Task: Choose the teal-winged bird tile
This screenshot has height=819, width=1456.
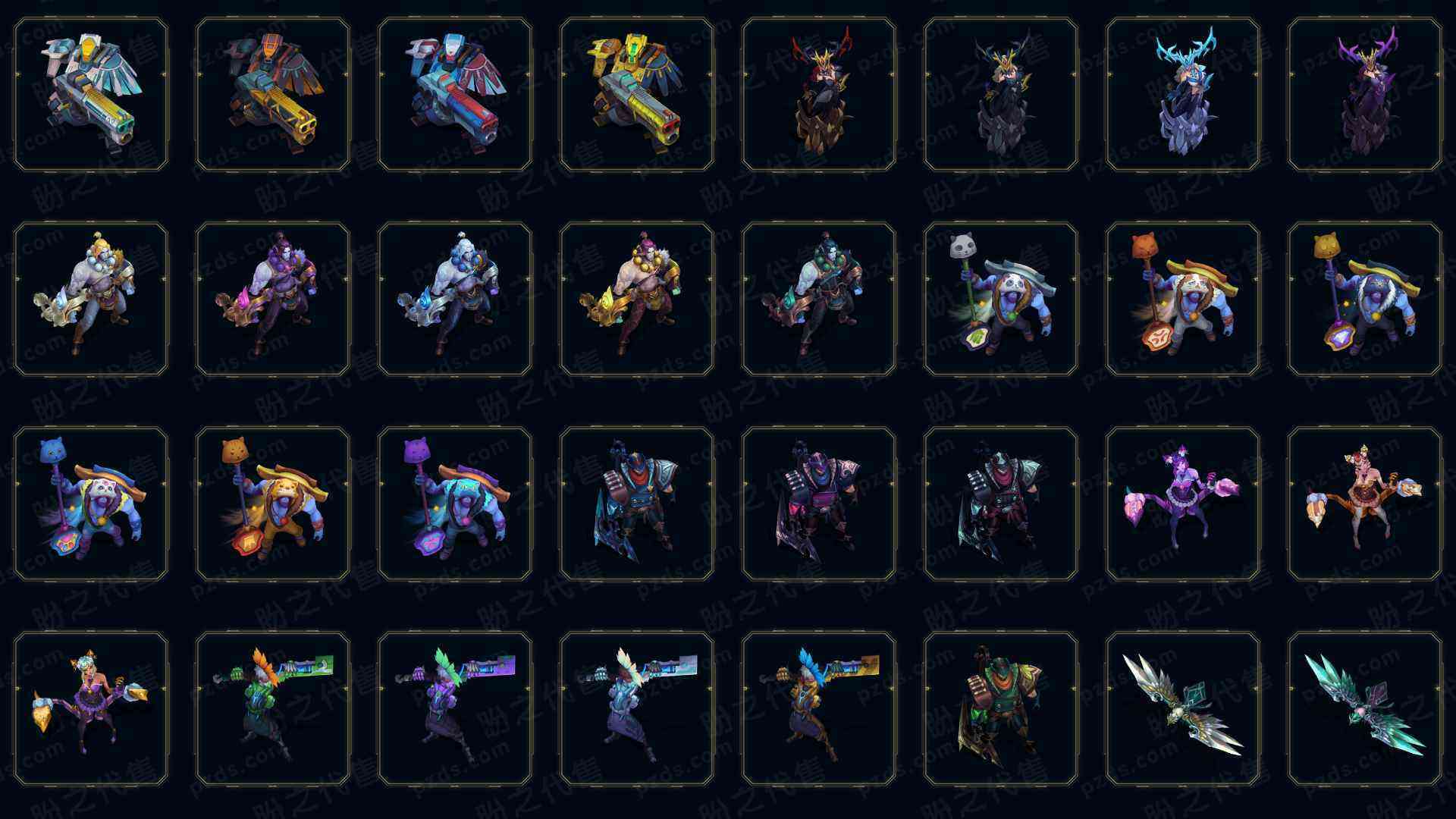Action: pyautogui.click(x=1365, y=709)
